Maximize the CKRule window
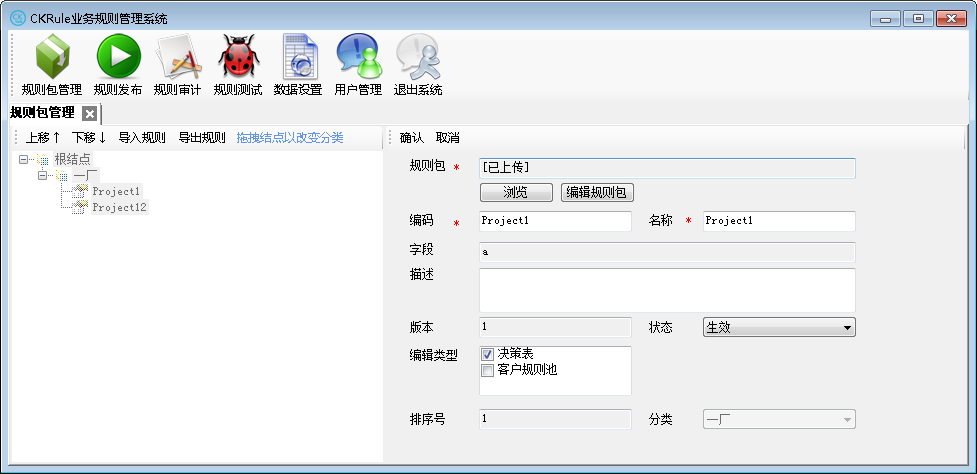 [918, 19]
